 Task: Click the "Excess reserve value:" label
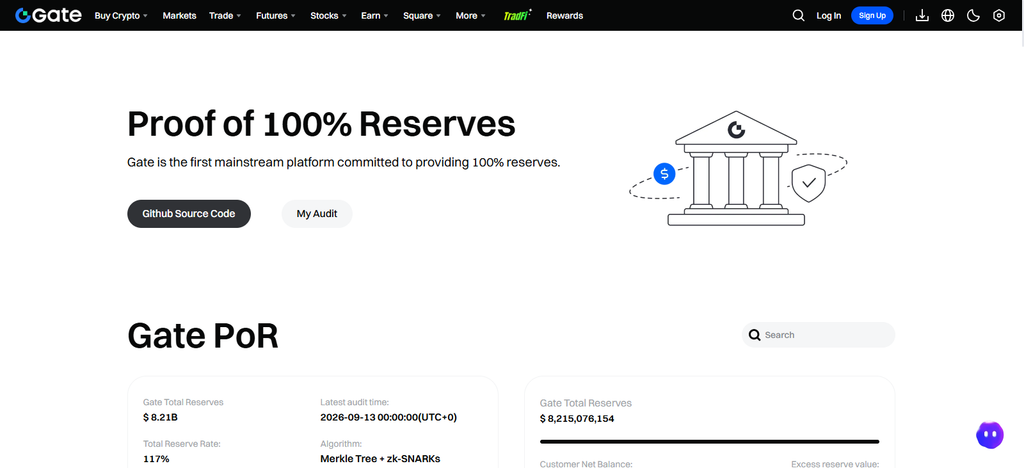coord(835,464)
